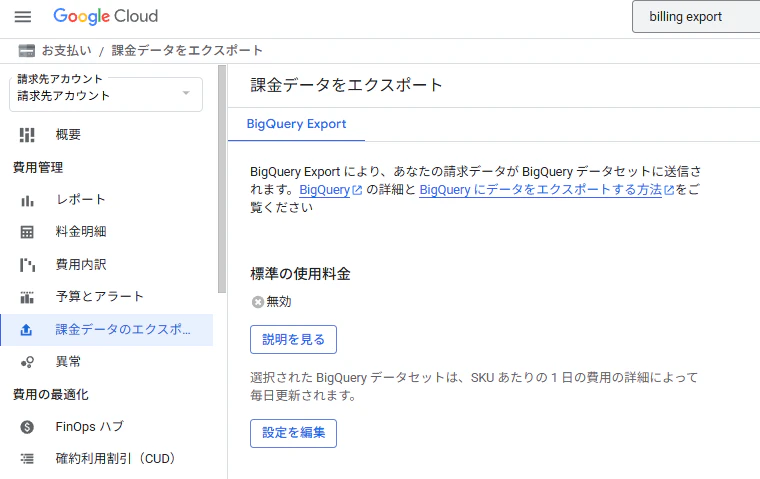
Task: Click the 概要 dashboard icon
Action: coord(27,135)
